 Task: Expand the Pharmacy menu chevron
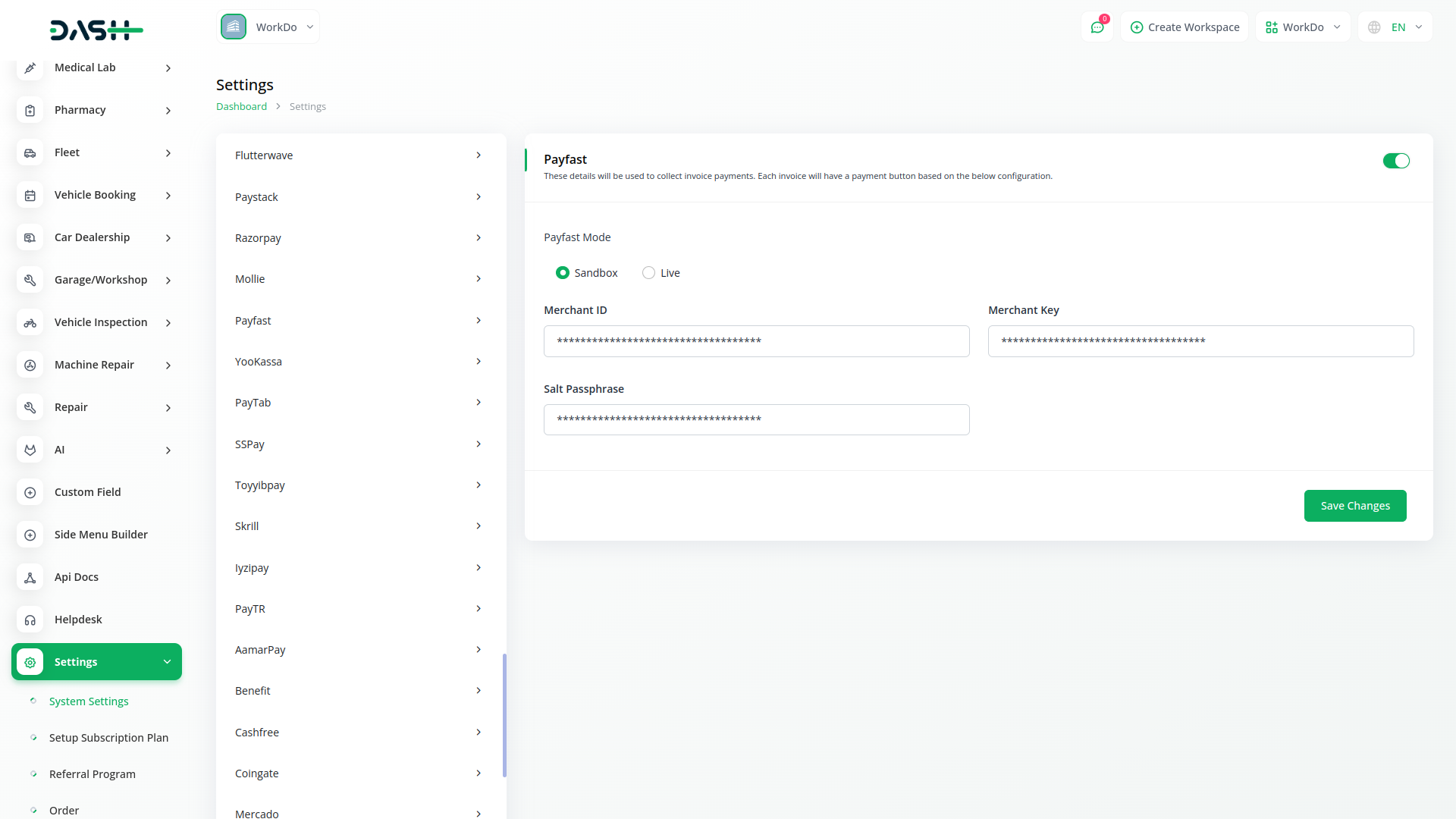(x=168, y=111)
